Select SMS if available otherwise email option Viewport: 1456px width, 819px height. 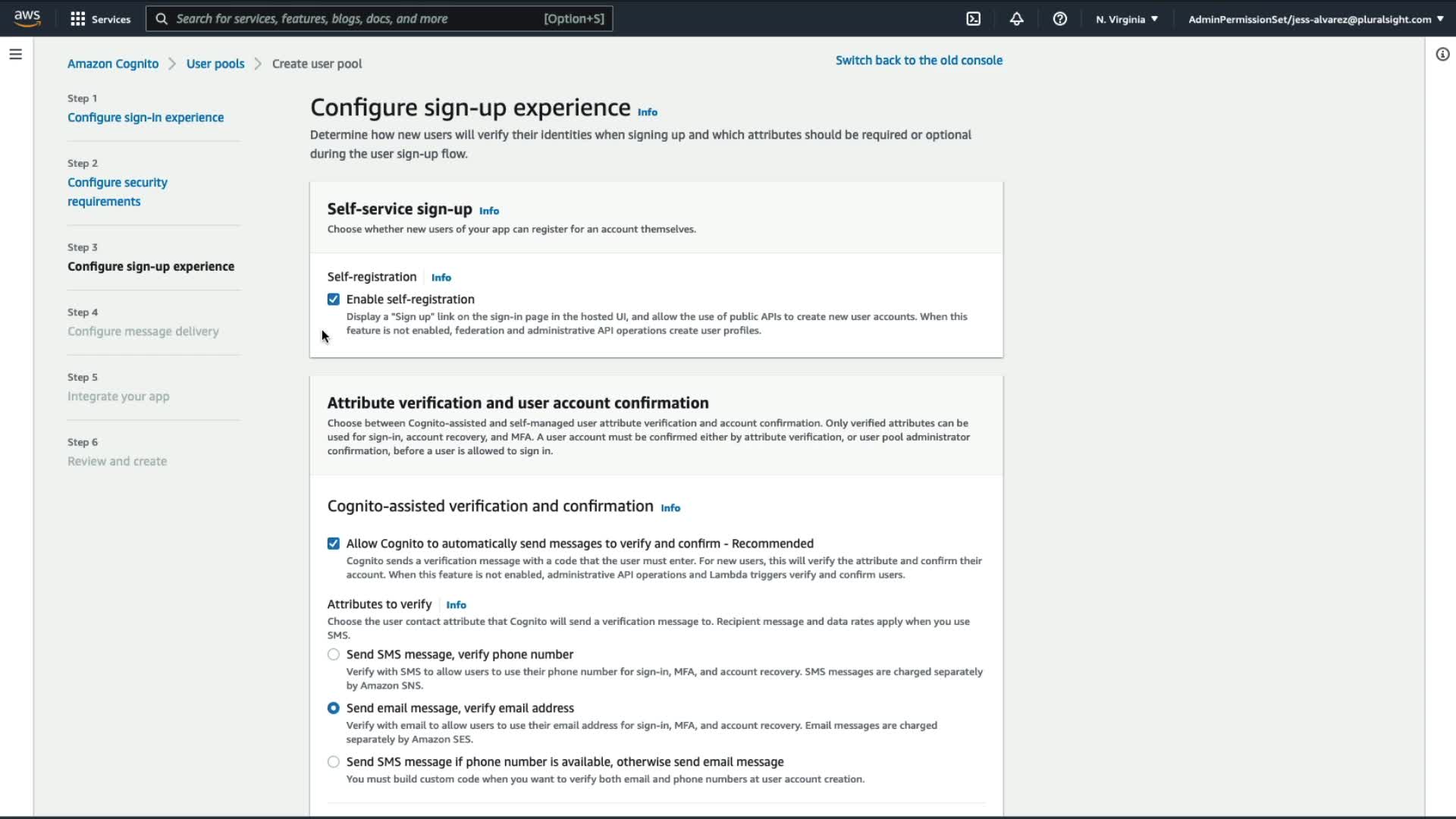(334, 762)
